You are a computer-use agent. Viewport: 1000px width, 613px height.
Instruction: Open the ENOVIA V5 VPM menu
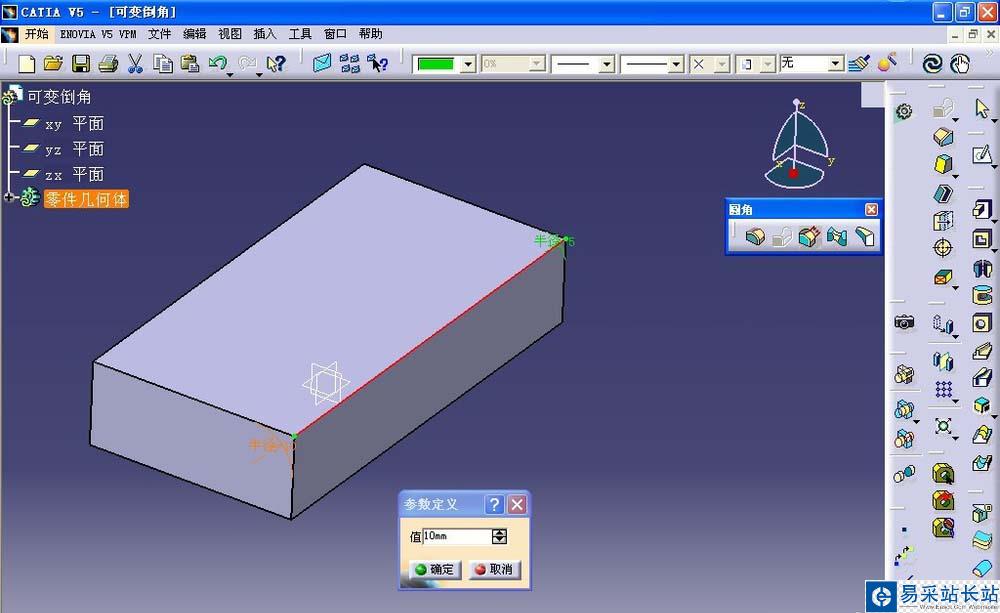pyautogui.click(x=98, y=34)
